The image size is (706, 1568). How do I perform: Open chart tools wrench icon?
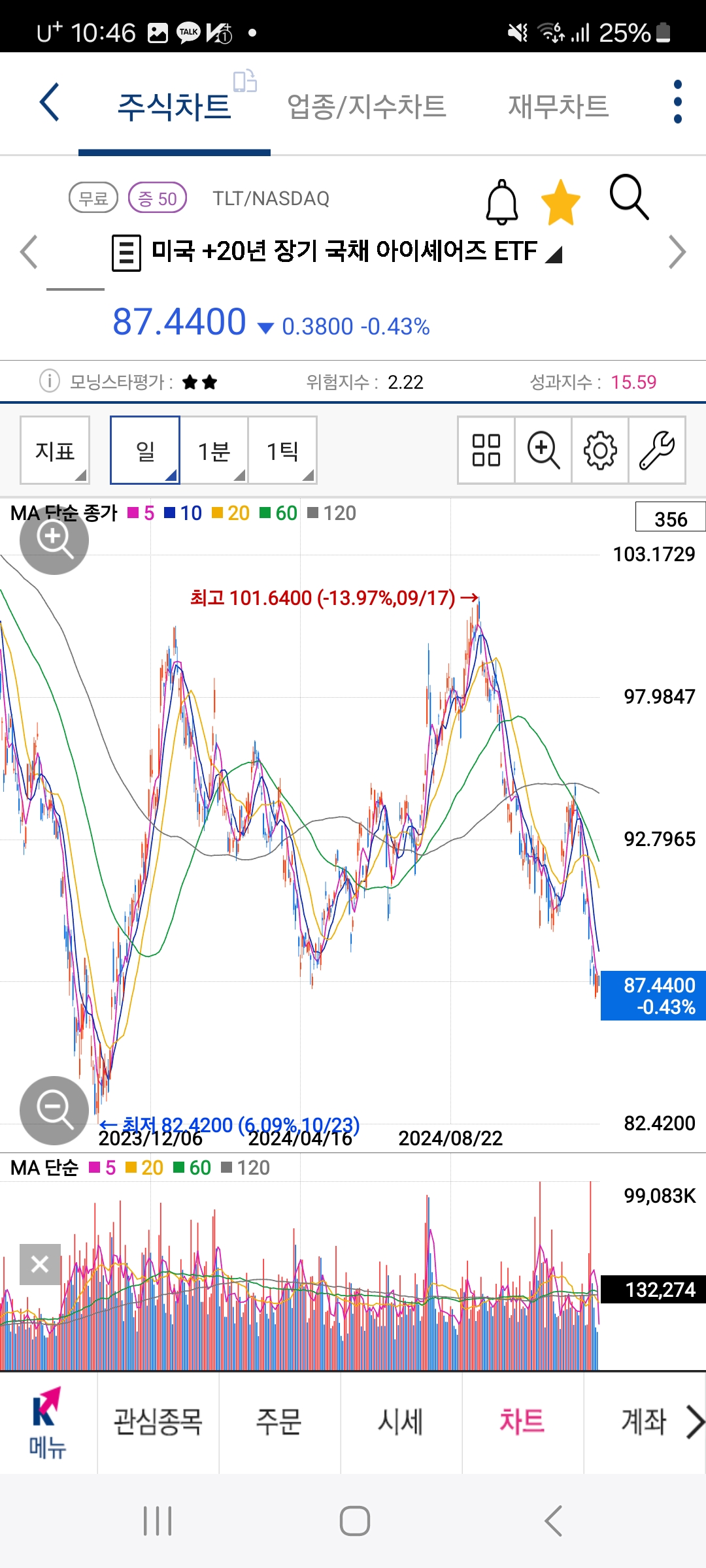(x=657, y=450)
